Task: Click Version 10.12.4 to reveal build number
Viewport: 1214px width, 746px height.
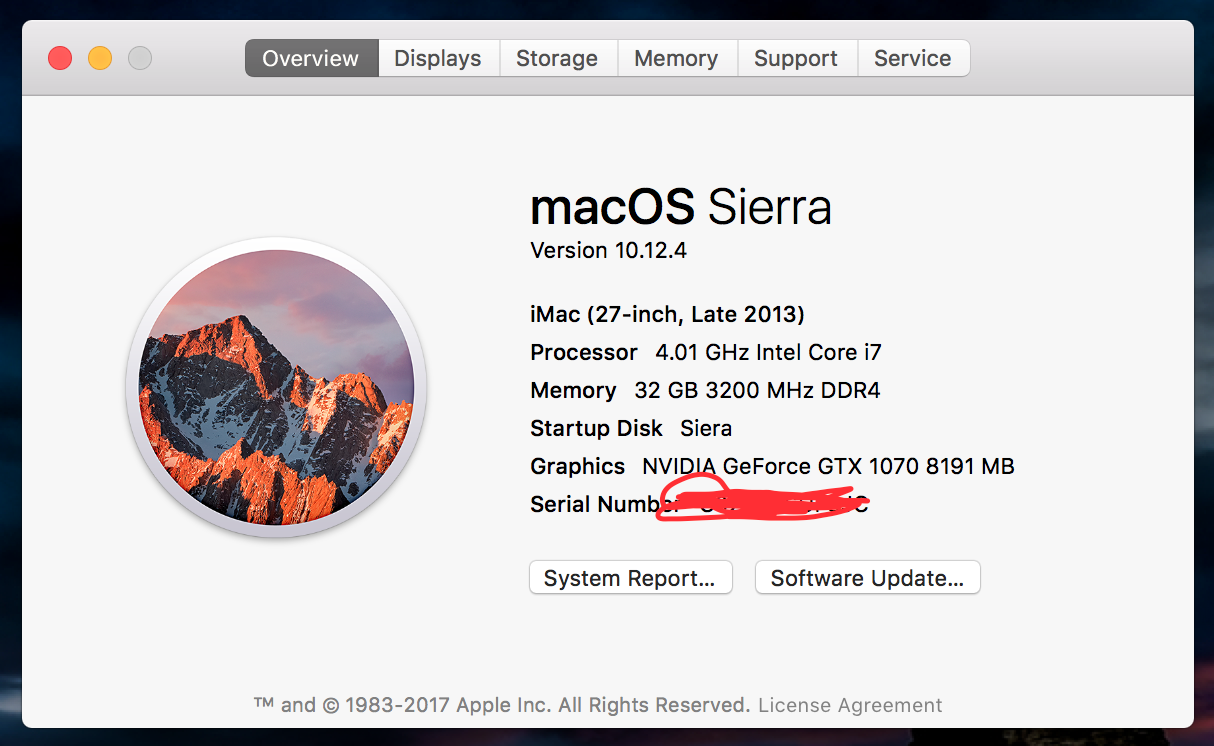Action: 608,250
